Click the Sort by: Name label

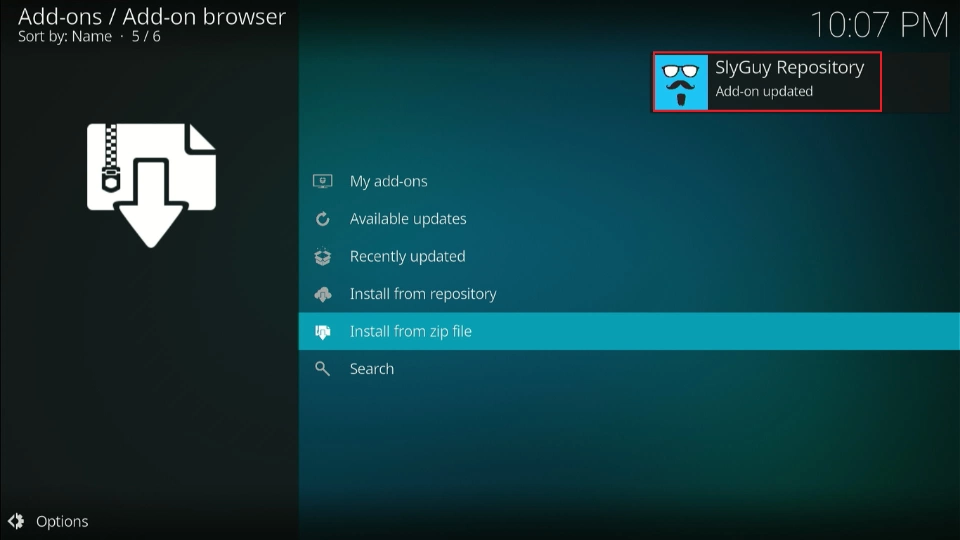[x=64, y=37]
